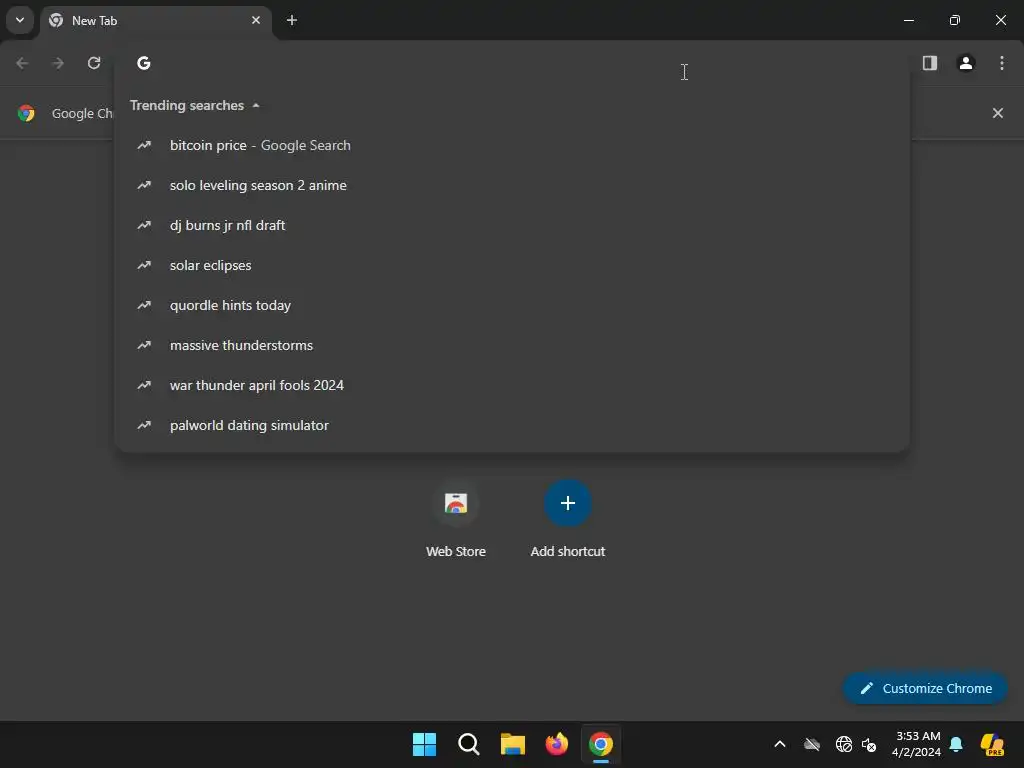Click the OneDrive cloud tray icon
The width and height of the screenshot is (1024, 768).
point(812,744)
